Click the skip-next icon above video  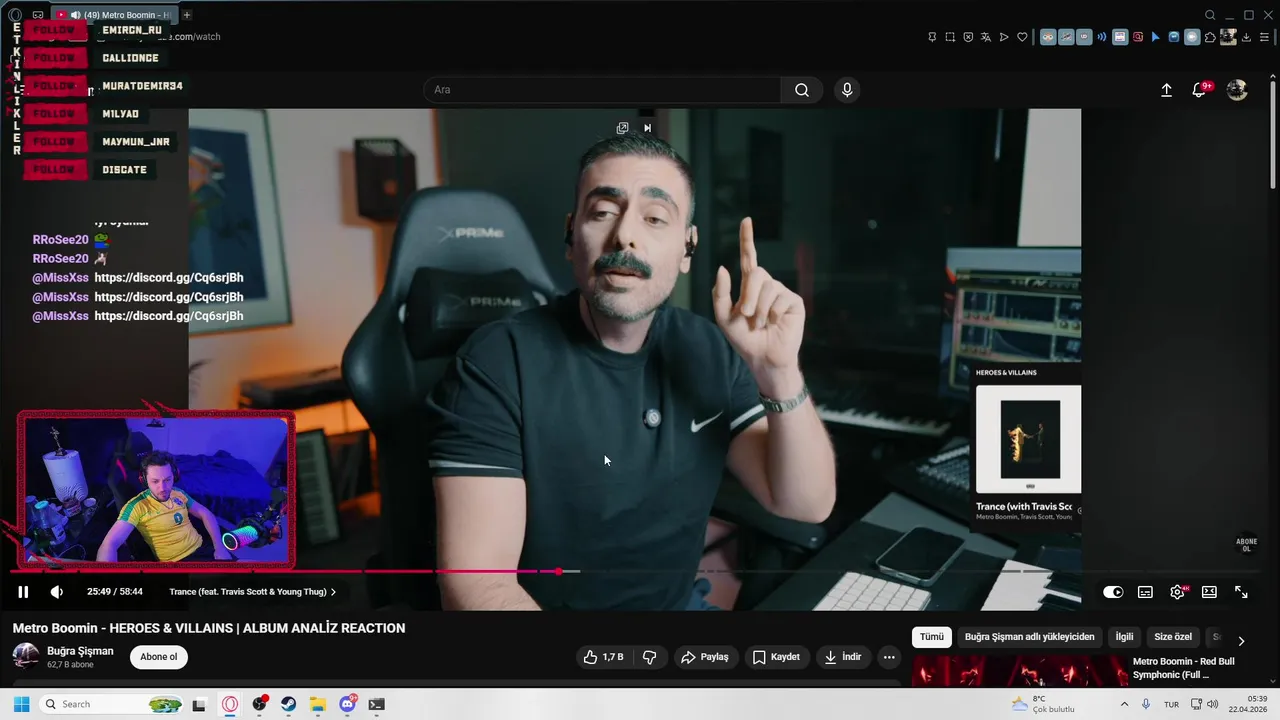click(x=647, y=128)
